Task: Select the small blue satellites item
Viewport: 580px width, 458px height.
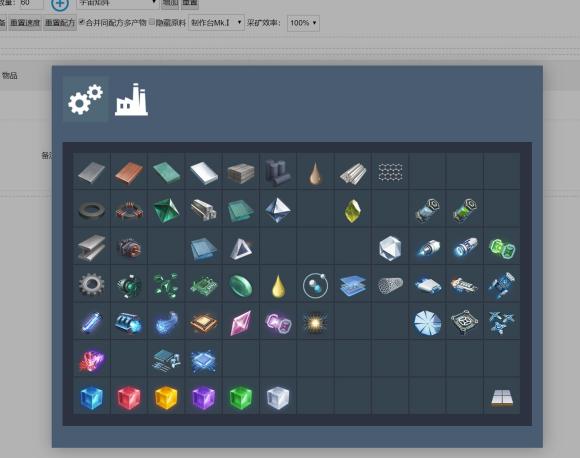Action: [x=502, y=323]
